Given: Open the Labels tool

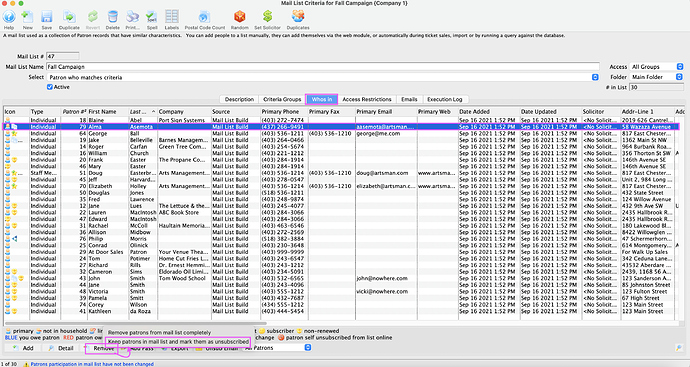Looking at the screenshot, I should (172, 18).
